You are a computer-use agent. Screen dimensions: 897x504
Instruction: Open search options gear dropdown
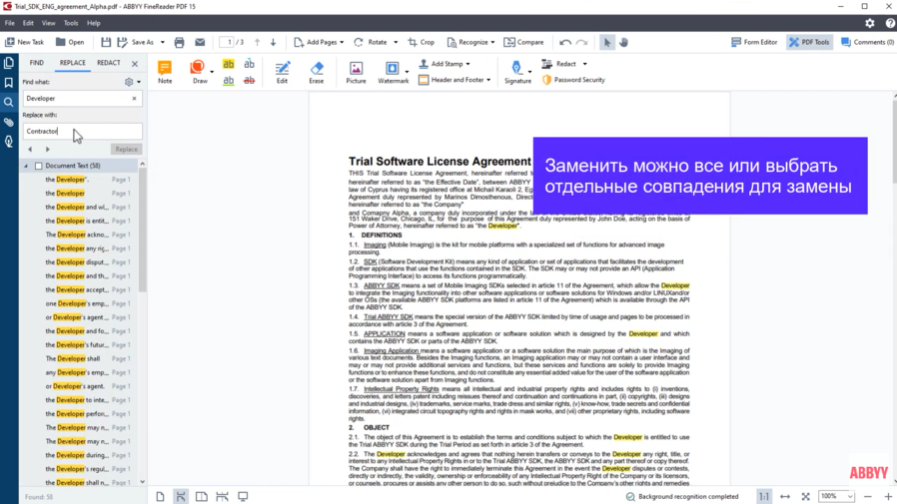pos(132,82)
